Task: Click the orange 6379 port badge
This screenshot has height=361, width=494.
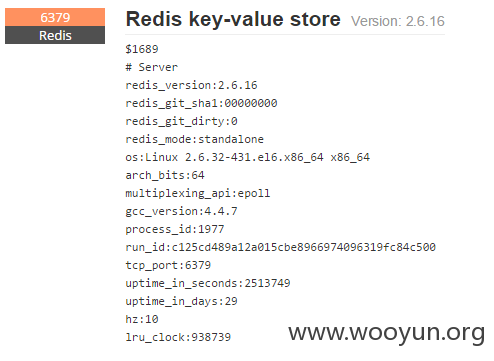Action: pos(55,17)
